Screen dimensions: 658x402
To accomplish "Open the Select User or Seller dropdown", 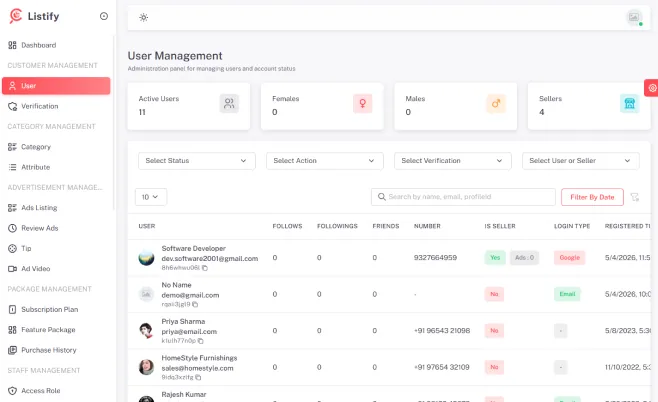I will (x=581, y=161).
